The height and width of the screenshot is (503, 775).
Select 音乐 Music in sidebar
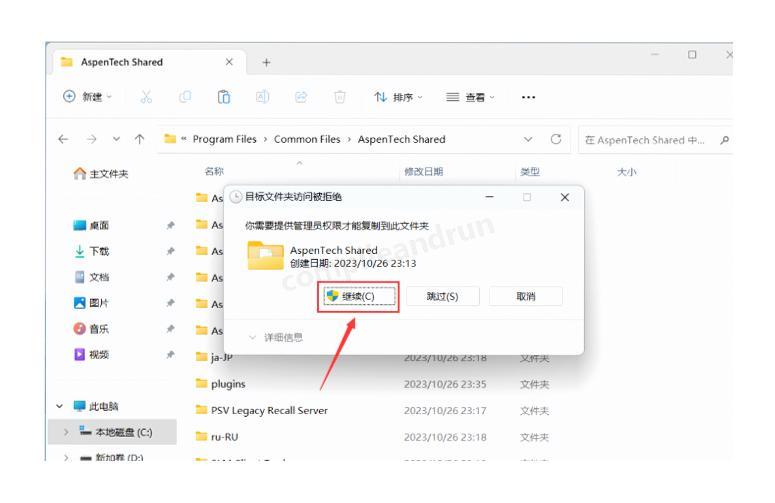click(x=91, y=329)
